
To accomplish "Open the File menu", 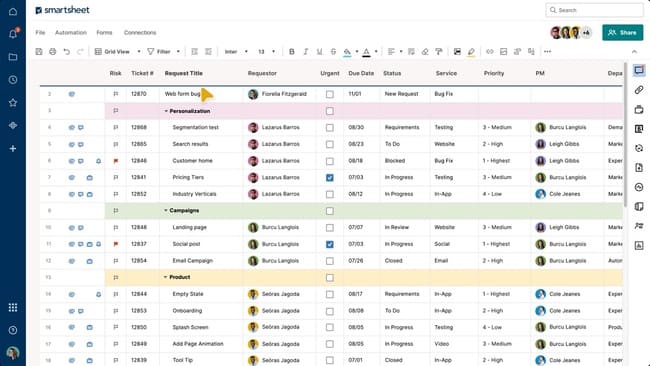I will (x=40, y=32).
